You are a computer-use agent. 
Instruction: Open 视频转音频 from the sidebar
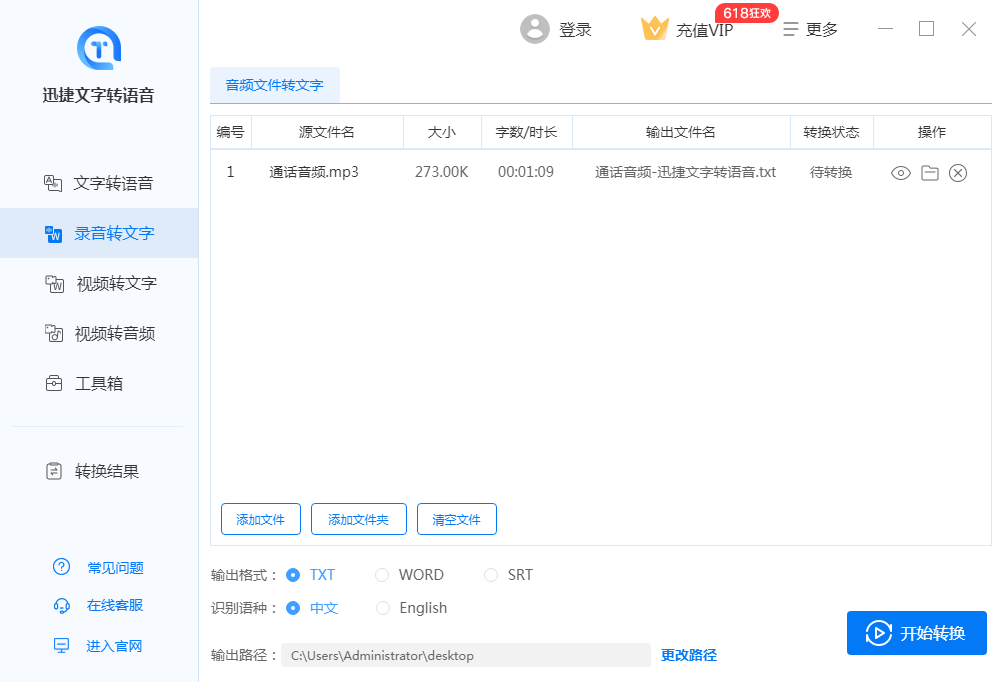[x=99, y=333]
